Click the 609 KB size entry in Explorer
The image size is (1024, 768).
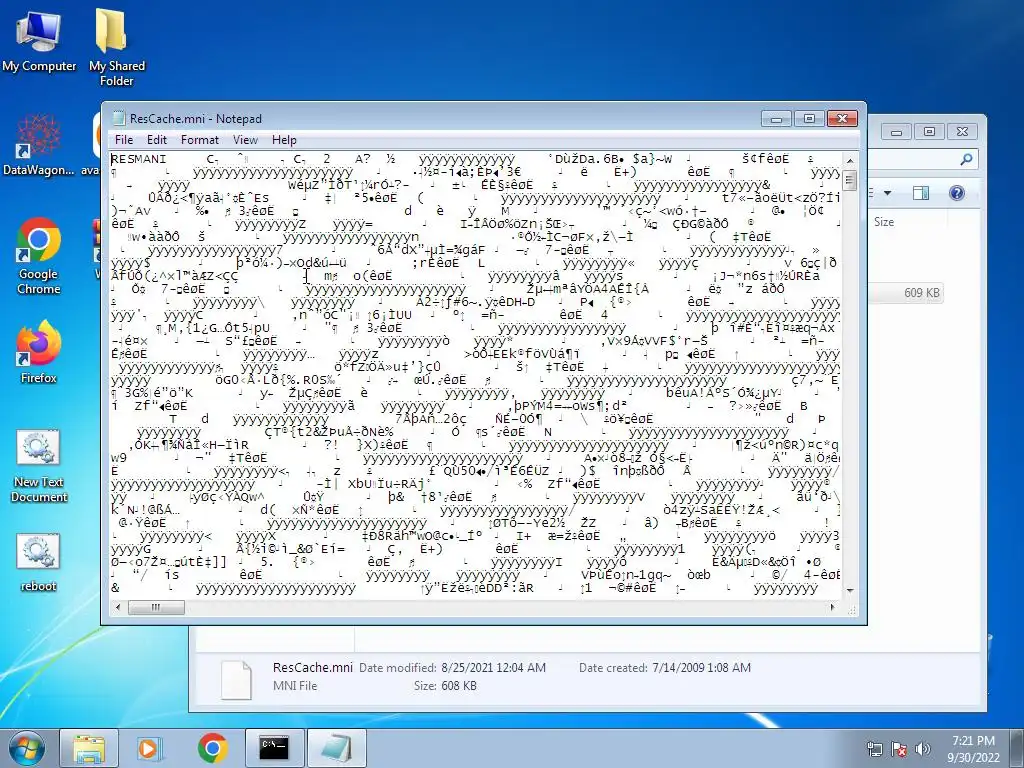[x=921, y=293]
